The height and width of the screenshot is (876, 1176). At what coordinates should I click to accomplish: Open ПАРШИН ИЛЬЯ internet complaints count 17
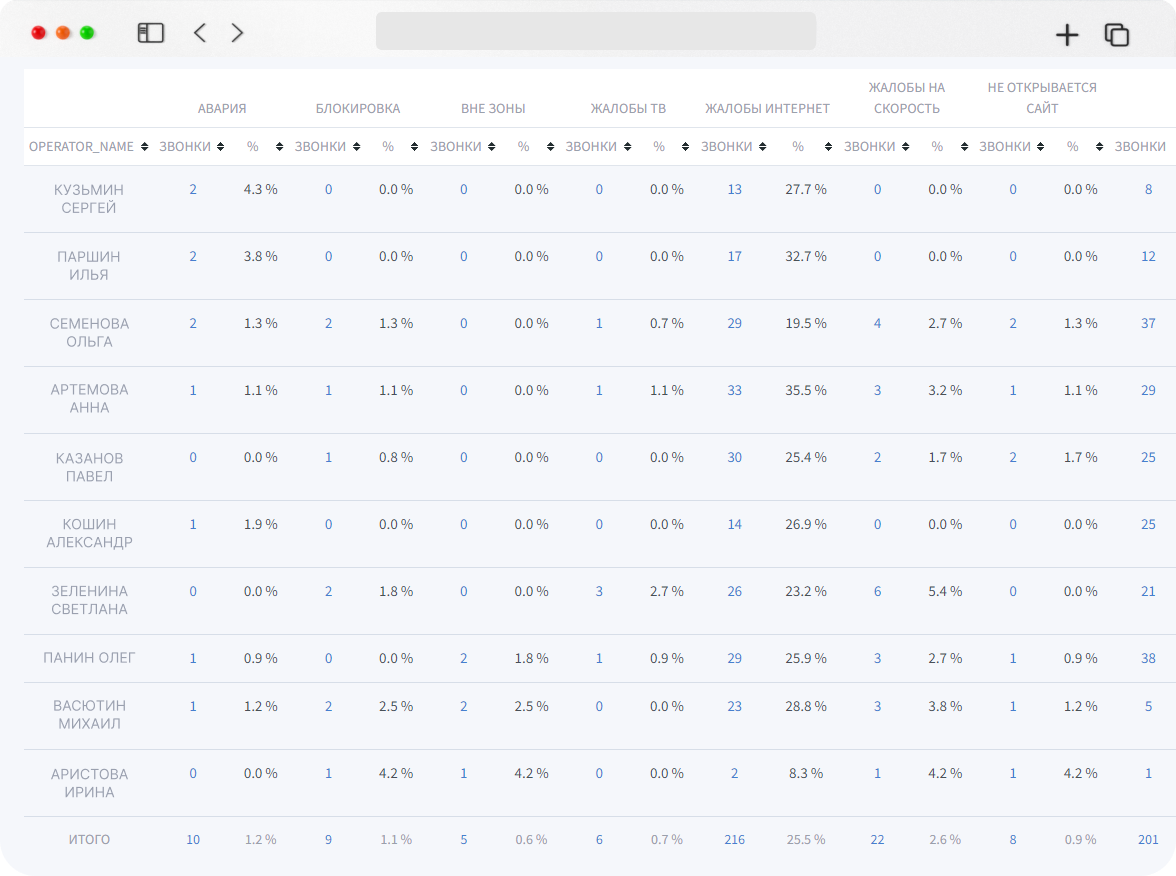[734, 256]
